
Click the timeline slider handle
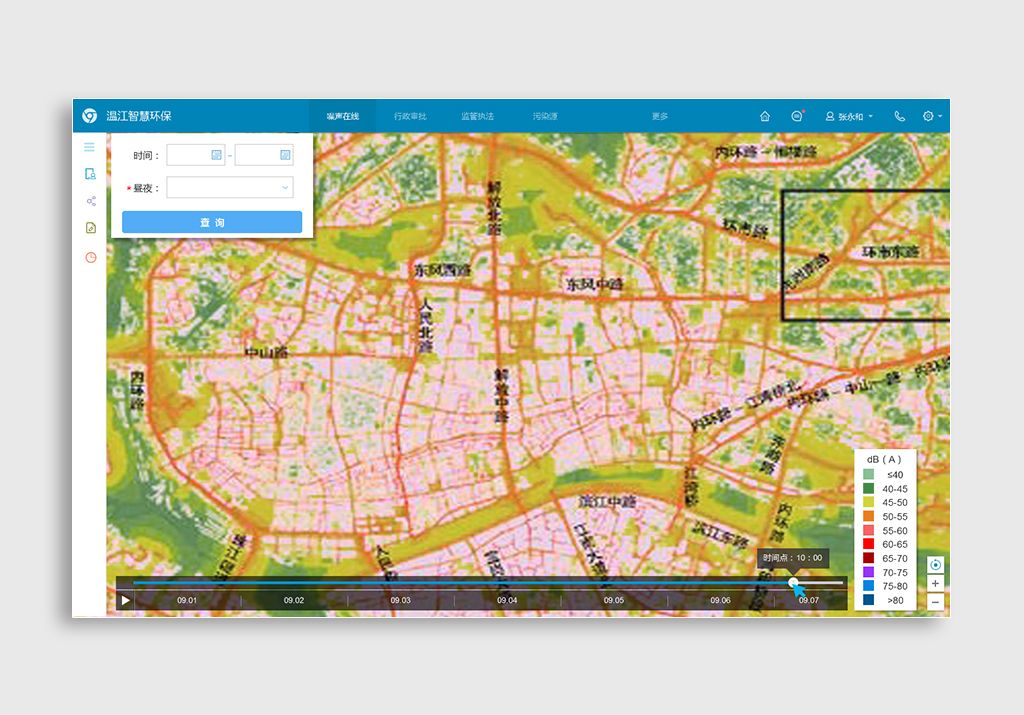[793, 582]
